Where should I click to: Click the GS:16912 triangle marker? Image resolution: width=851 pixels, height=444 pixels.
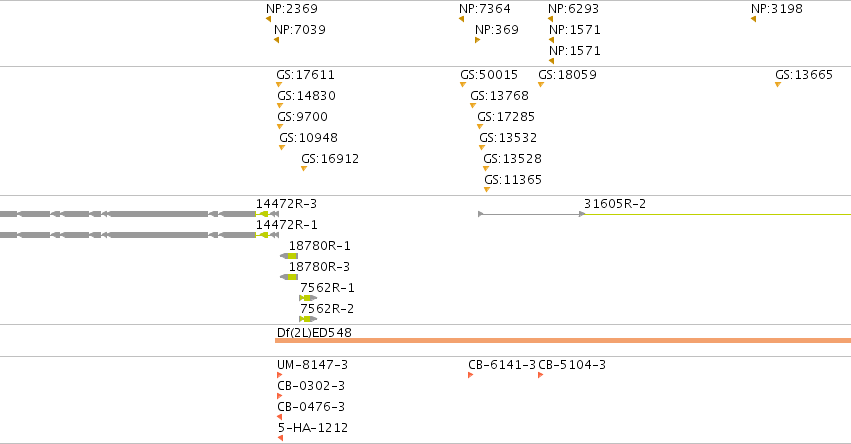pos(304,169)
